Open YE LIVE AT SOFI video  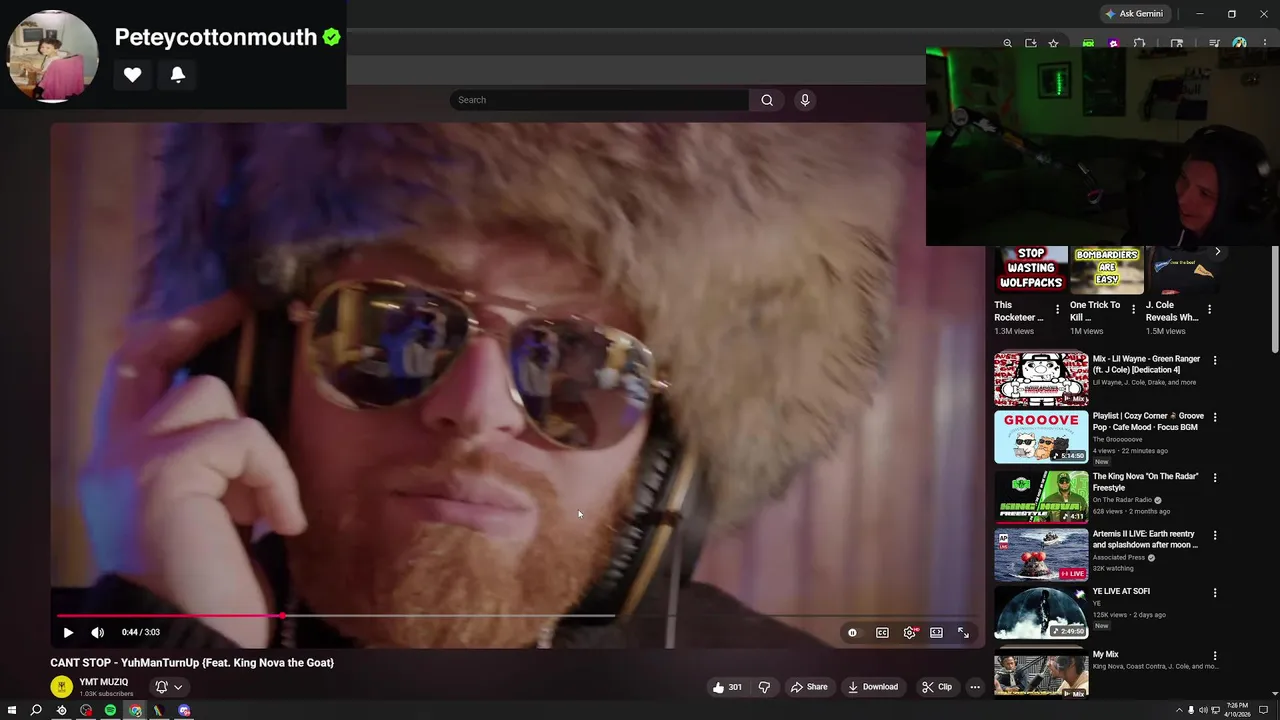1121,591
